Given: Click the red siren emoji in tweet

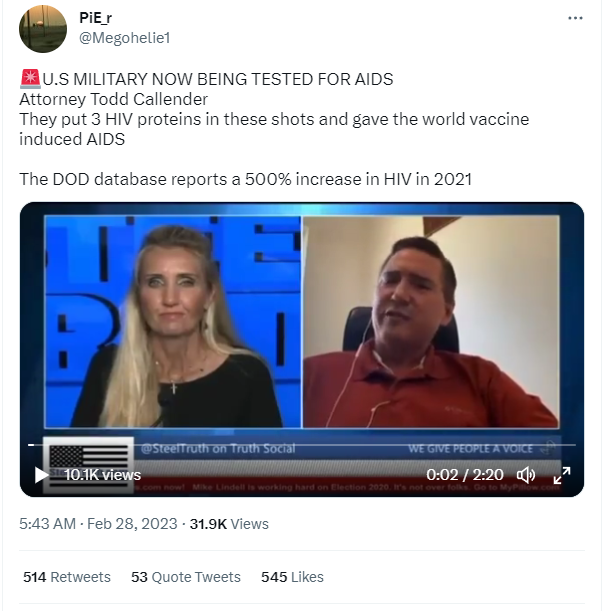Looking at the screenshot, I should point(30,79).
